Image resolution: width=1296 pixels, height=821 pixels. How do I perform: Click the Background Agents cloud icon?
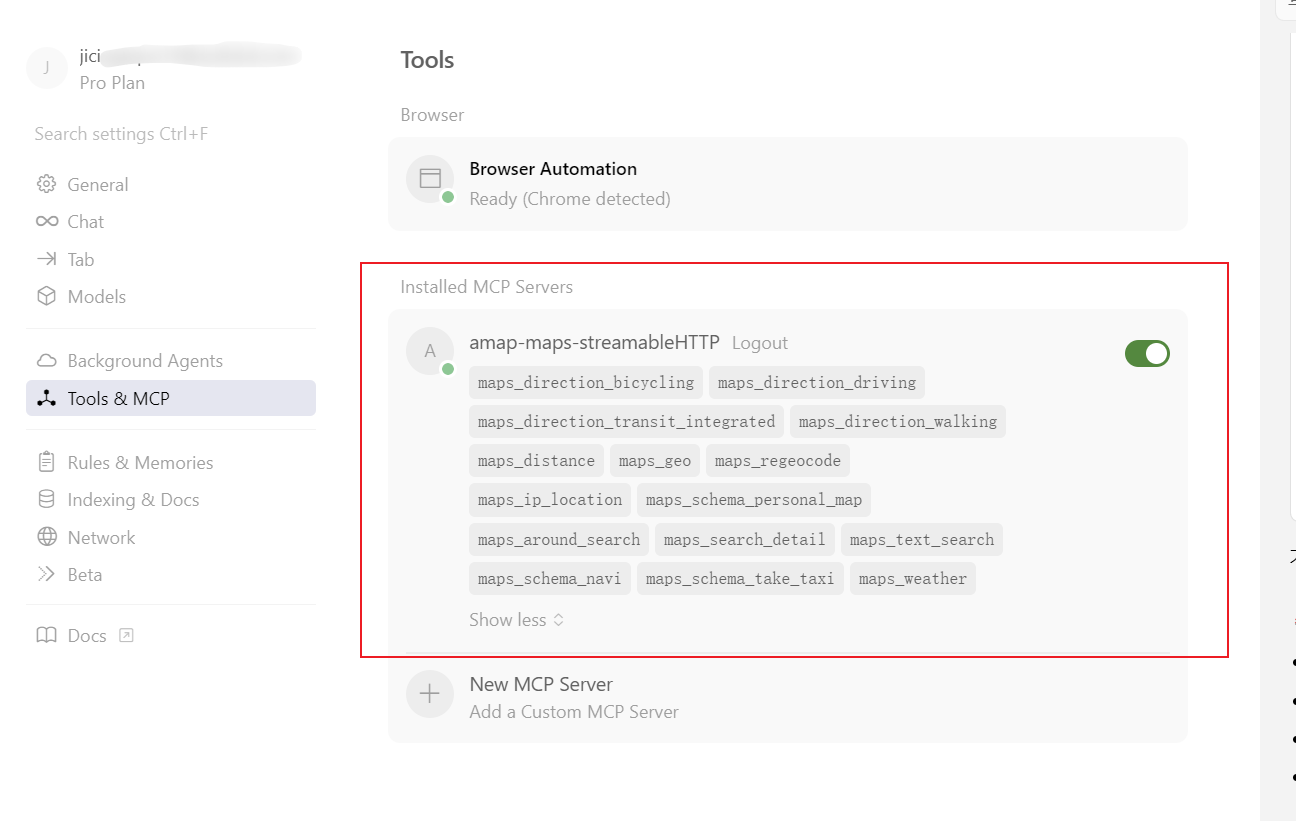coord(46,360)
